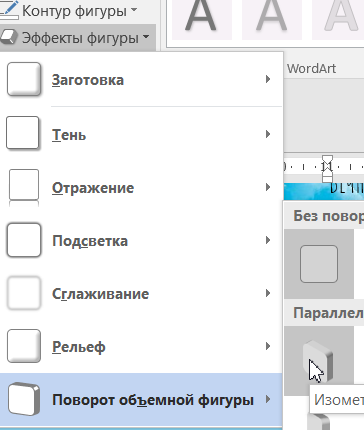Open the Контур фигуры dropdown arrow
This screenshot has width=364, height=430.
134,10
